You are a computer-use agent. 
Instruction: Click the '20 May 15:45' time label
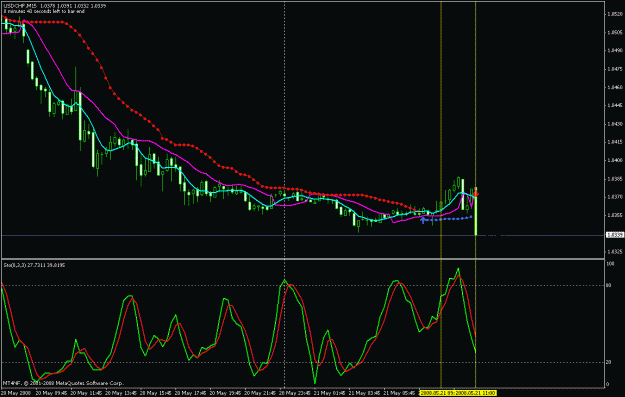pos(155,393)
